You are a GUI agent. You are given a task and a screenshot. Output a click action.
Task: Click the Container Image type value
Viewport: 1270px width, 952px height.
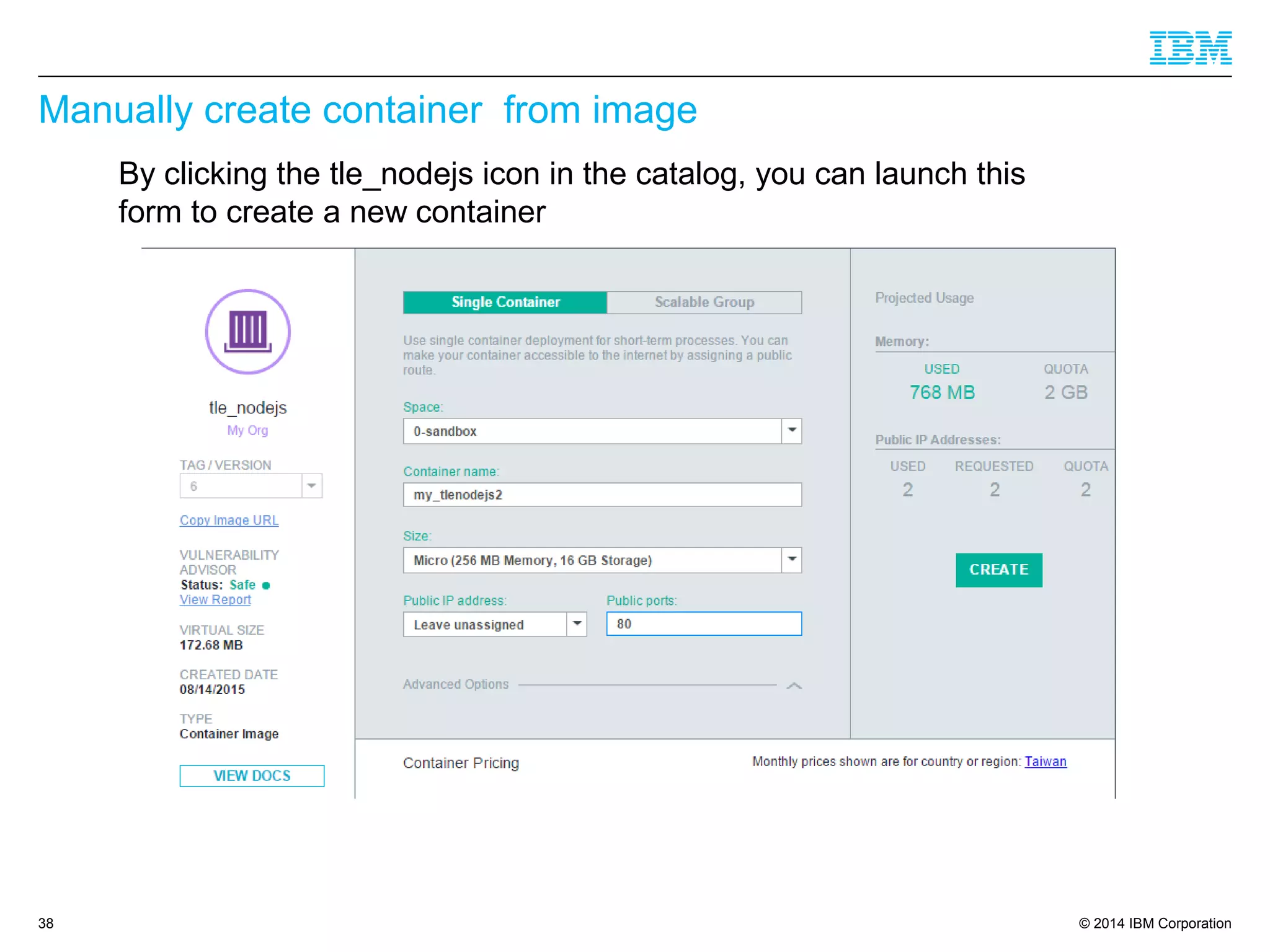pyautogui.click(x=229, y=734)
